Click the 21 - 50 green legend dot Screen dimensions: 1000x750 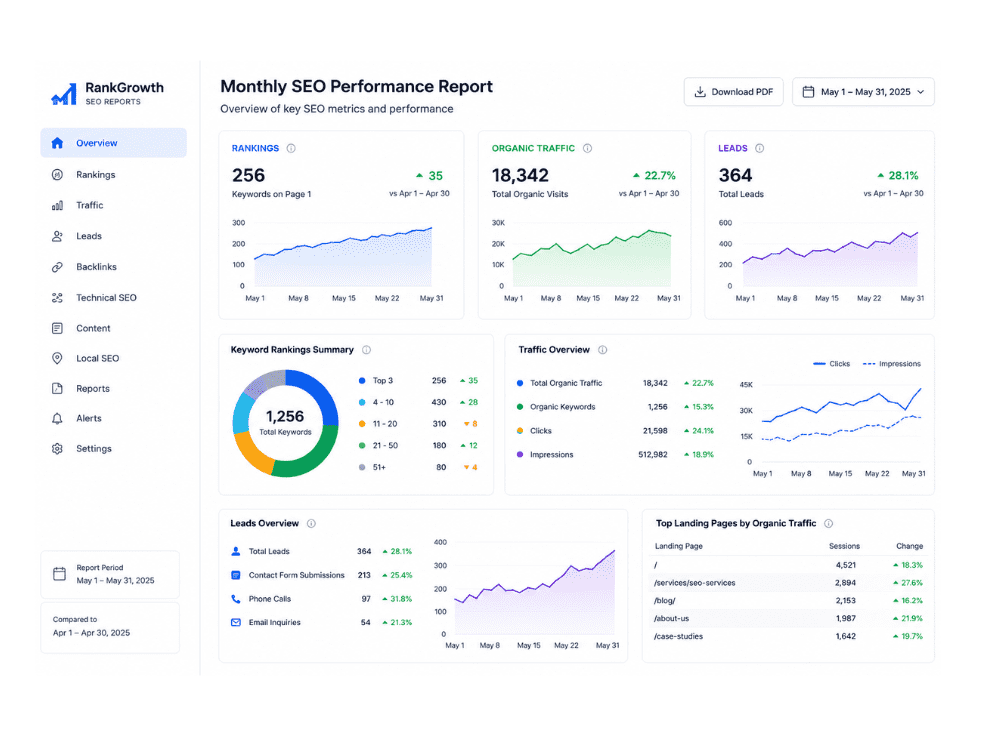pos(362,446)
